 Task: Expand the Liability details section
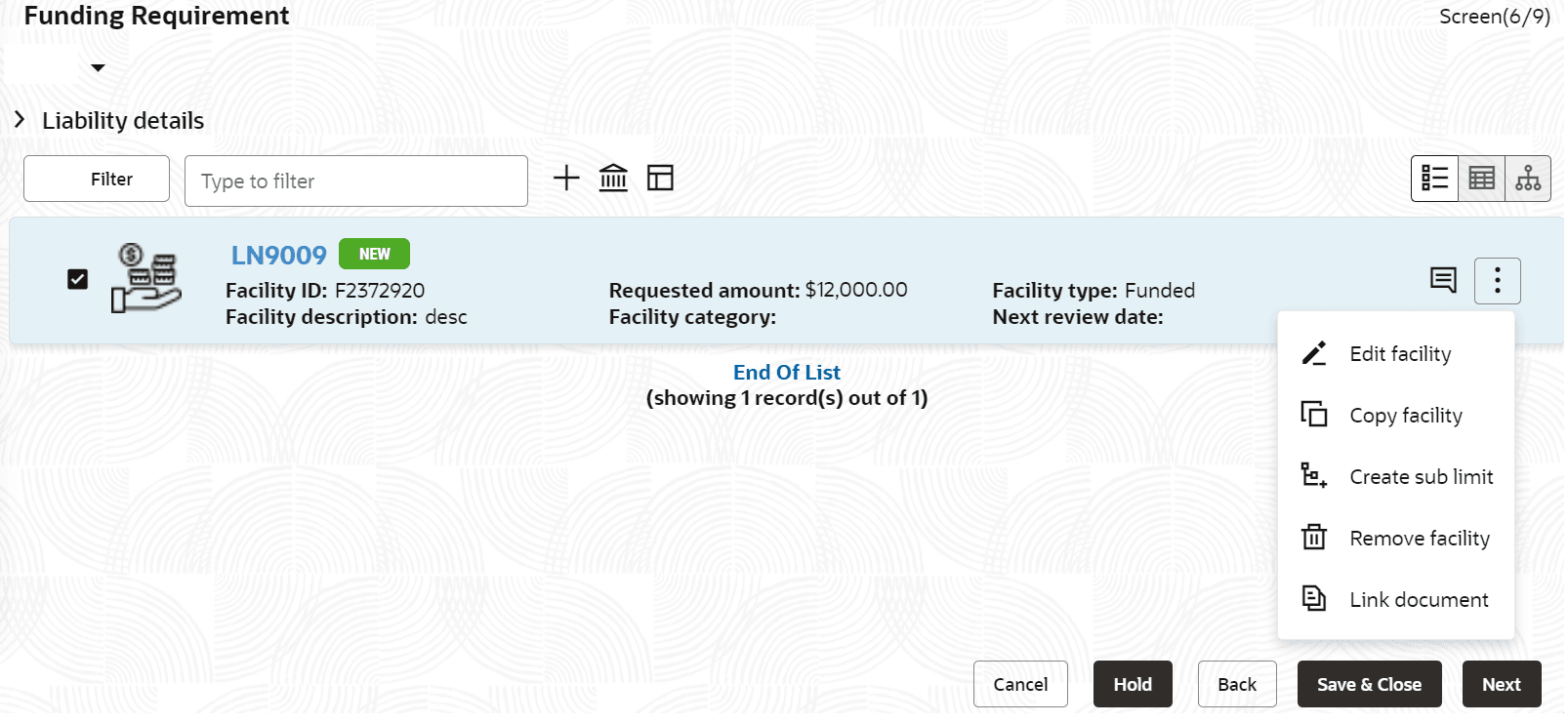20,120
